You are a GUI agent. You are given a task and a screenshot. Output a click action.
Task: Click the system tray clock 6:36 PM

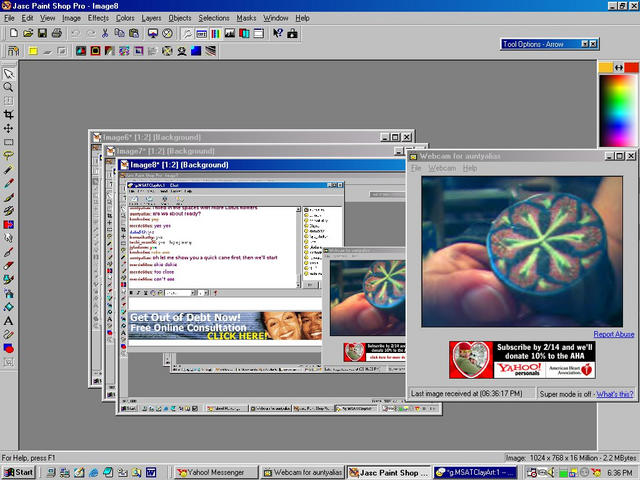[x=619, y=472]
